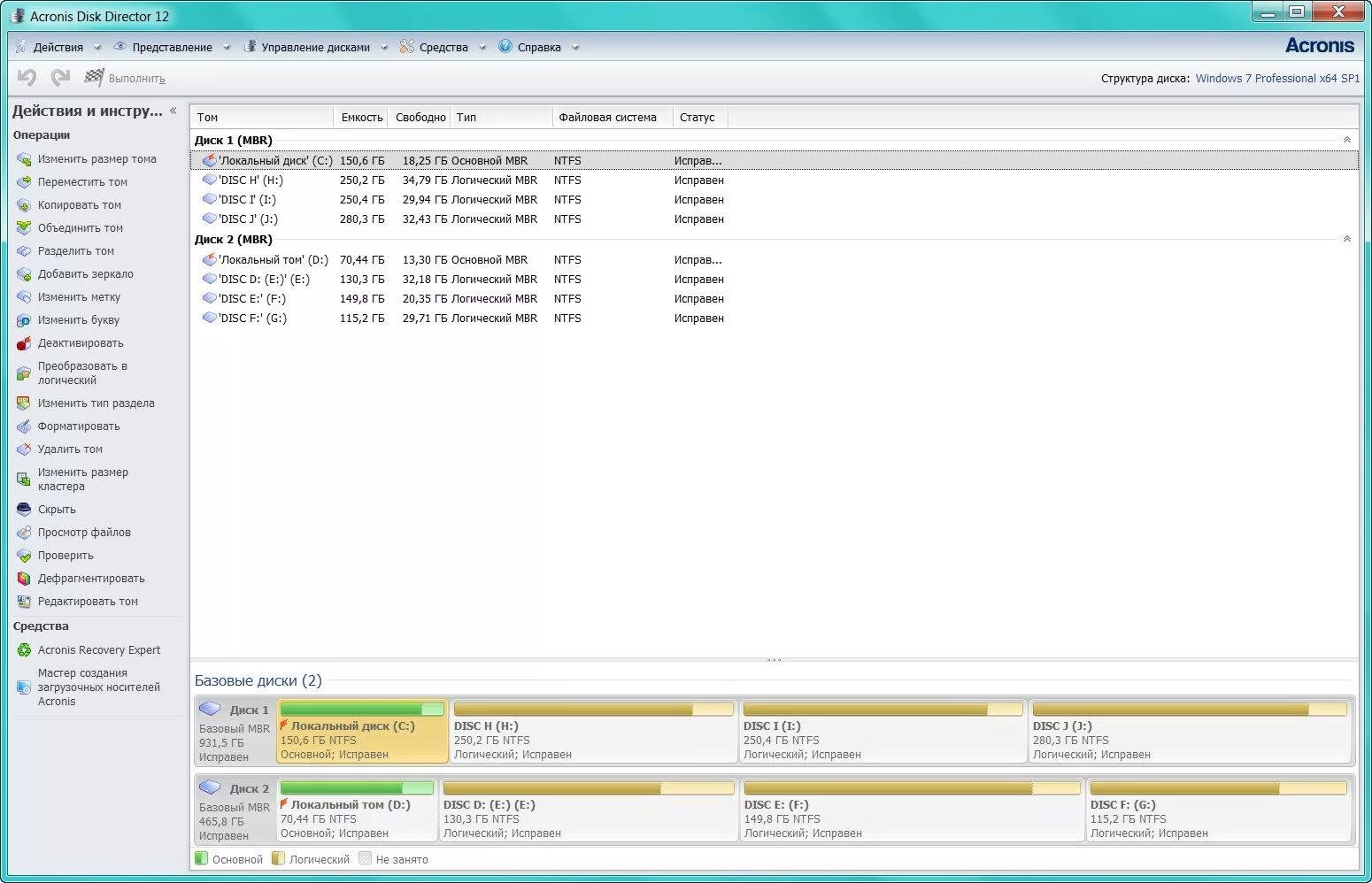Select the 'DISC J' (J:) row

point(775,219)
